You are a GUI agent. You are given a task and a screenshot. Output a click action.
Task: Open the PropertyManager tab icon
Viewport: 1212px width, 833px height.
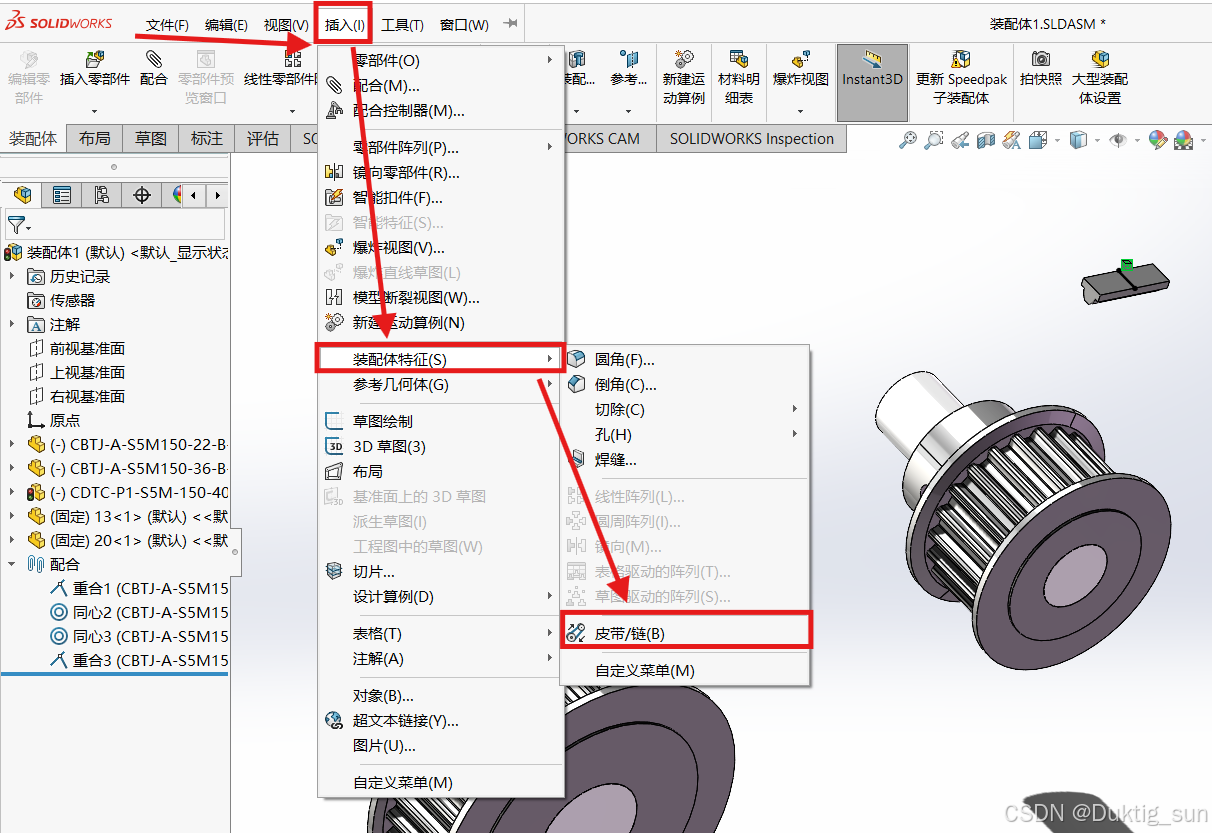62,195
